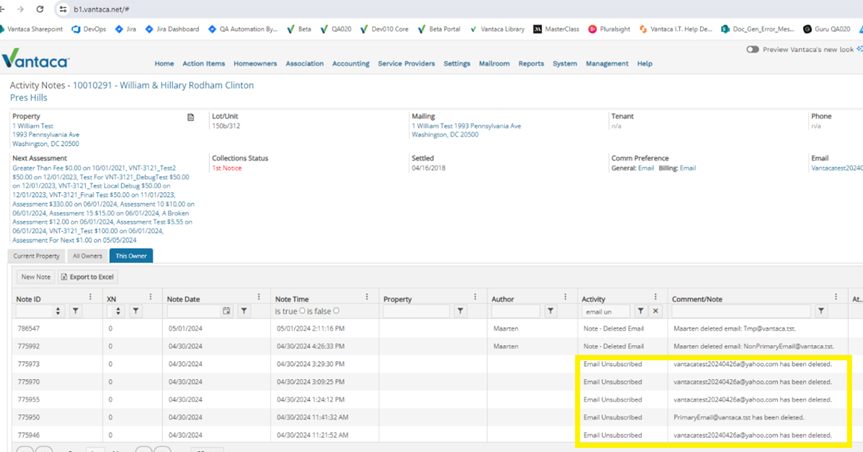Open the Note ID filter operator dropdown
This screenshot has width=863, height=452.
(x=75, y=311)
